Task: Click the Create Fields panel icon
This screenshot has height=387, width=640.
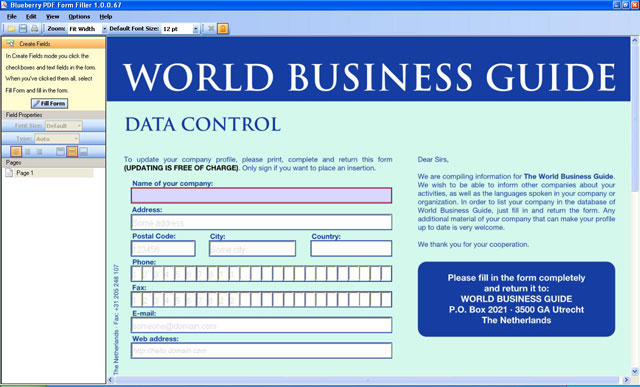Action: point(11,44)
